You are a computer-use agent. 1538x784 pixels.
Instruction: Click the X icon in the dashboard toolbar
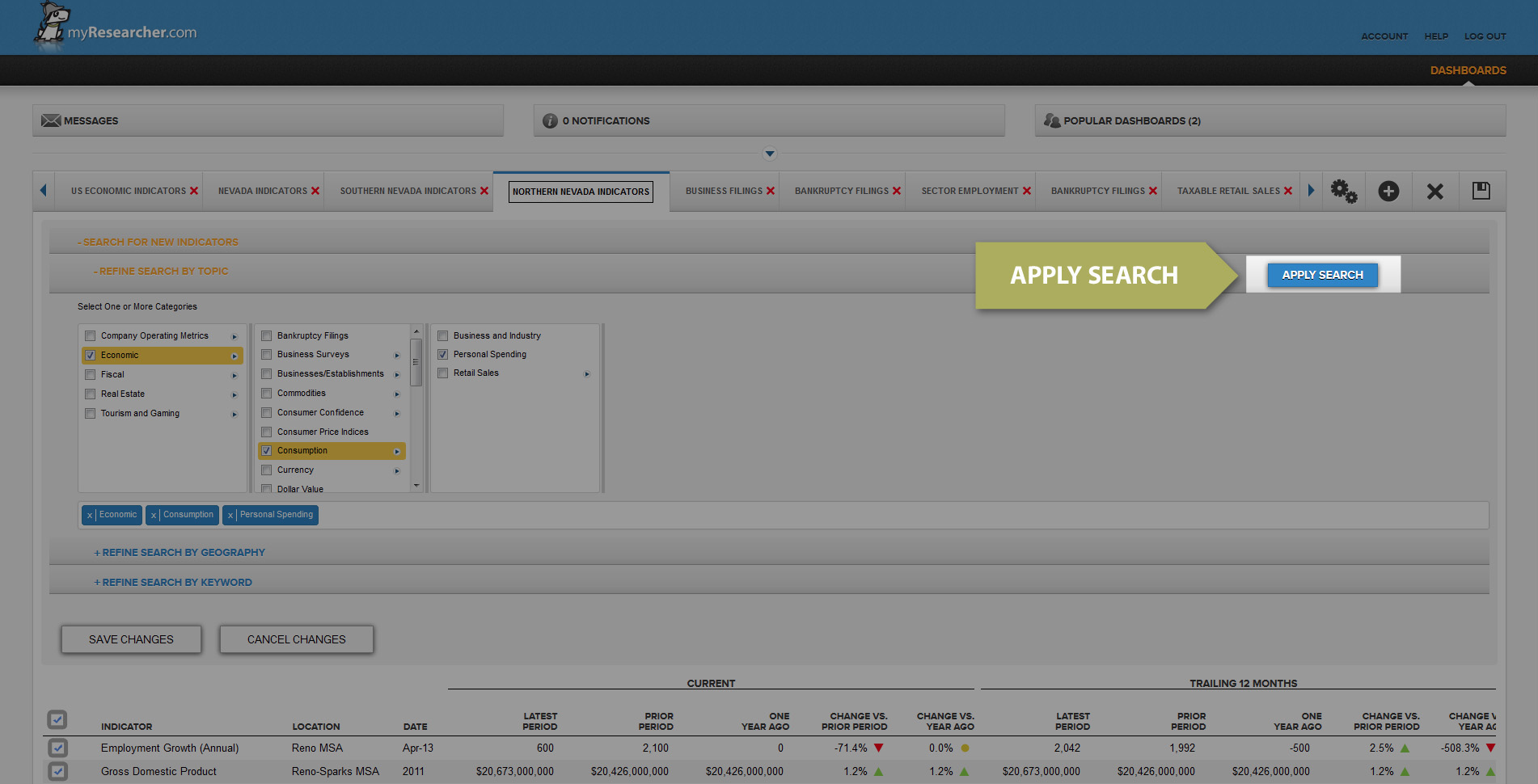pos(1435,192)
